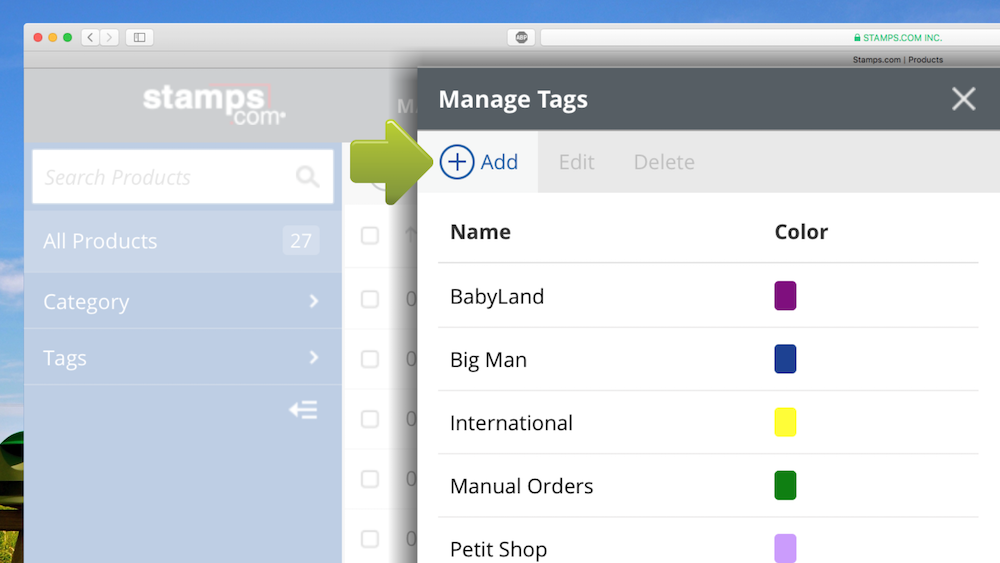The height and width of the screenshot is (563, 1000).
Task: Click the 27 count badge
Action: [x=301, y=240]
